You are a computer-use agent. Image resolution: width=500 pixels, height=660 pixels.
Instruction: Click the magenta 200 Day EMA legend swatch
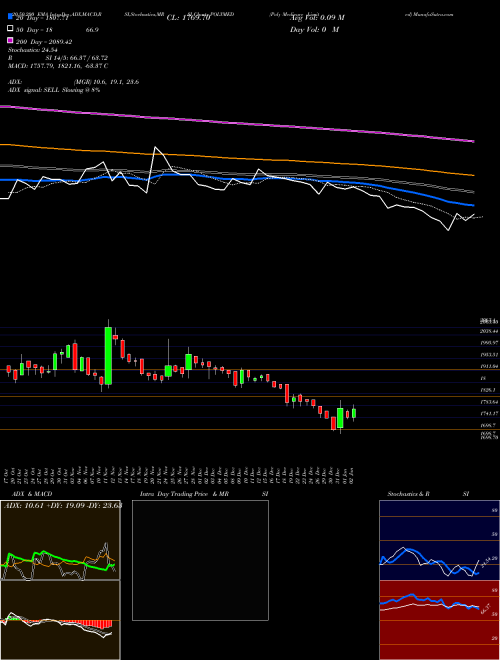(10, 40)
